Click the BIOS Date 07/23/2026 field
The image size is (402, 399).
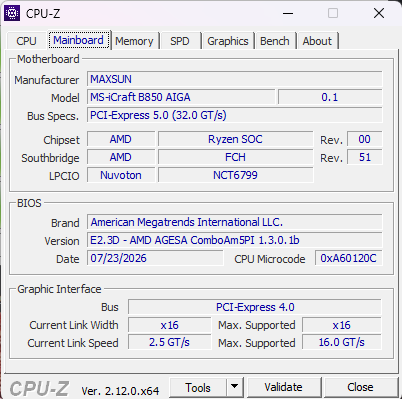pos(155,258)
